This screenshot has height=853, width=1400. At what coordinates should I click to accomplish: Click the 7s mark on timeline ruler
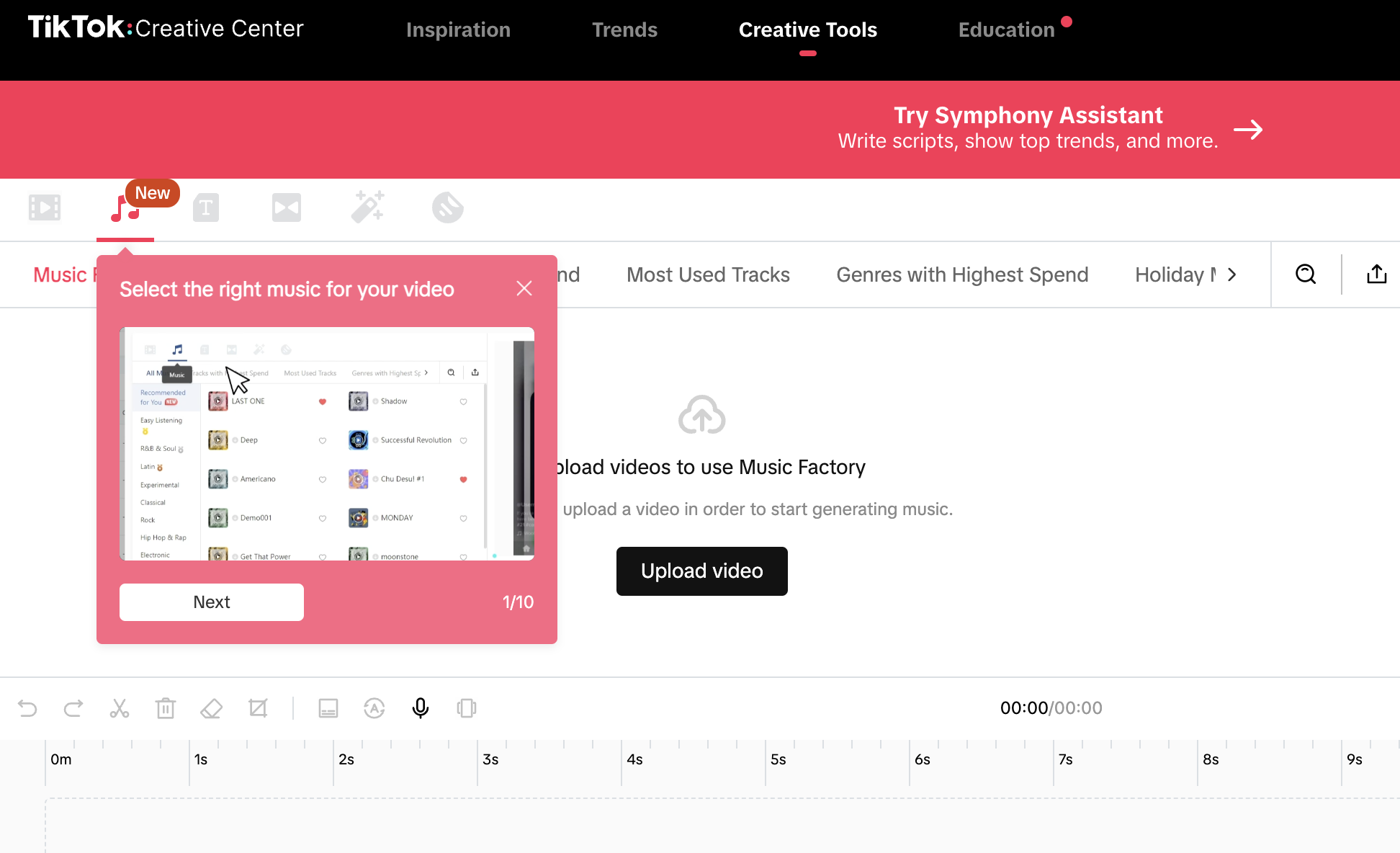click(x=1066, y=759)
